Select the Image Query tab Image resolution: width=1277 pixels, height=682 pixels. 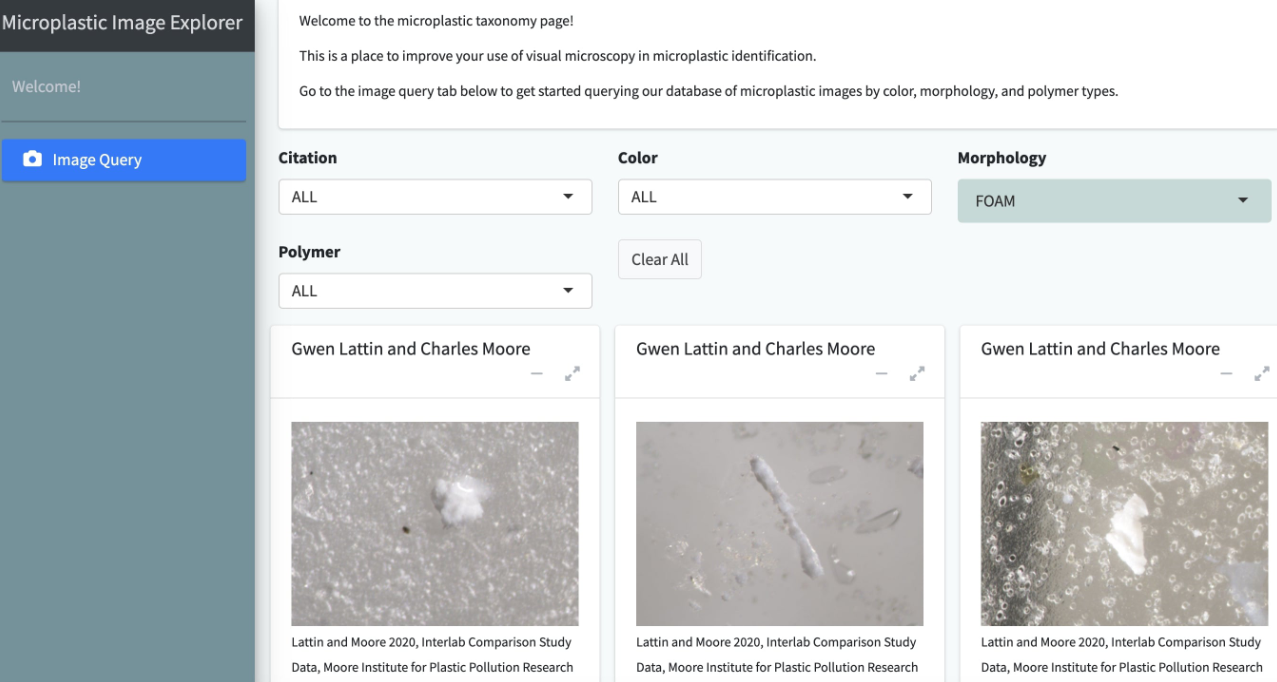coord(124,160)
